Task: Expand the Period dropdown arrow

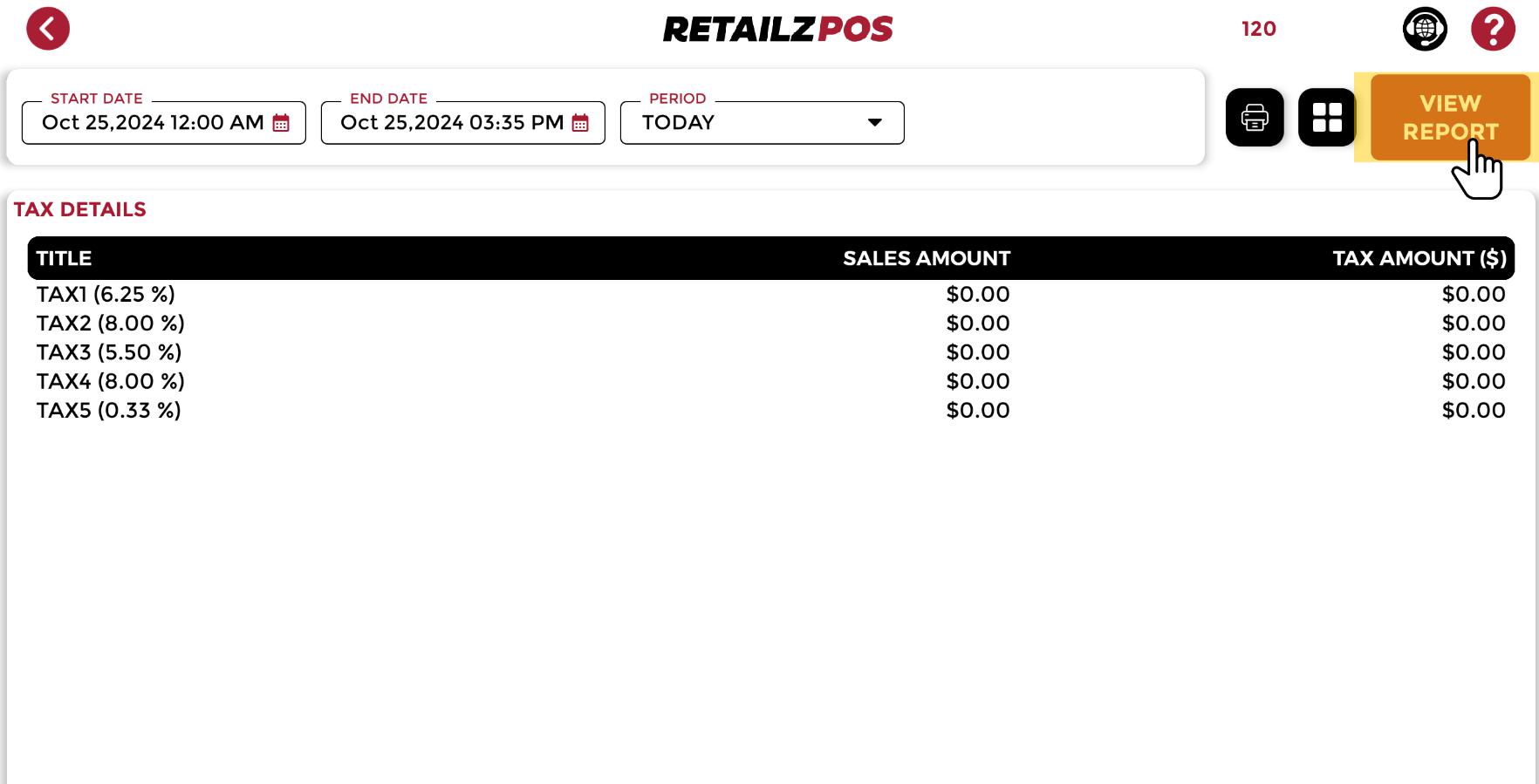Action: tap(874, 123)
